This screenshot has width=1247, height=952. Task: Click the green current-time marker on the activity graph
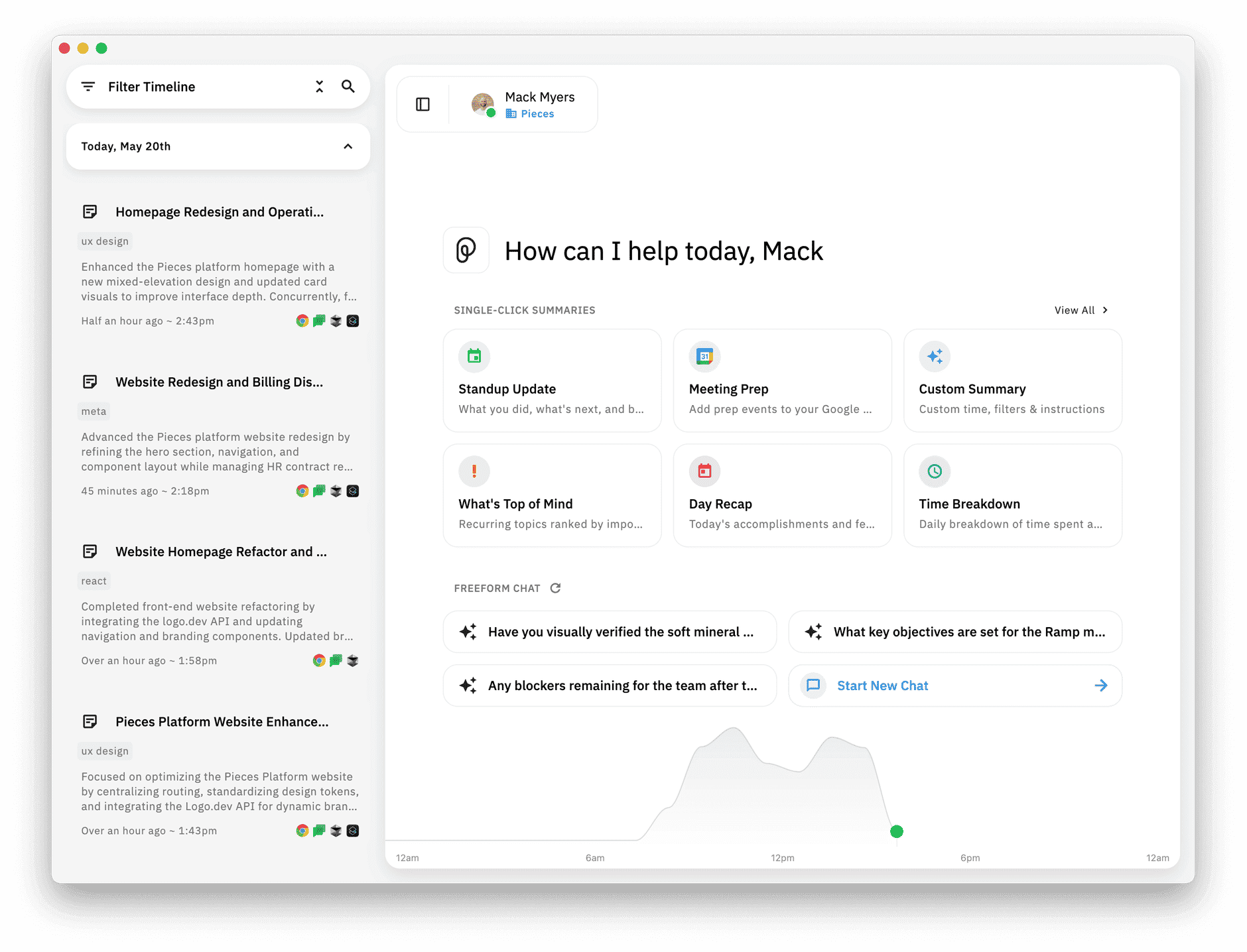point(897,831)
